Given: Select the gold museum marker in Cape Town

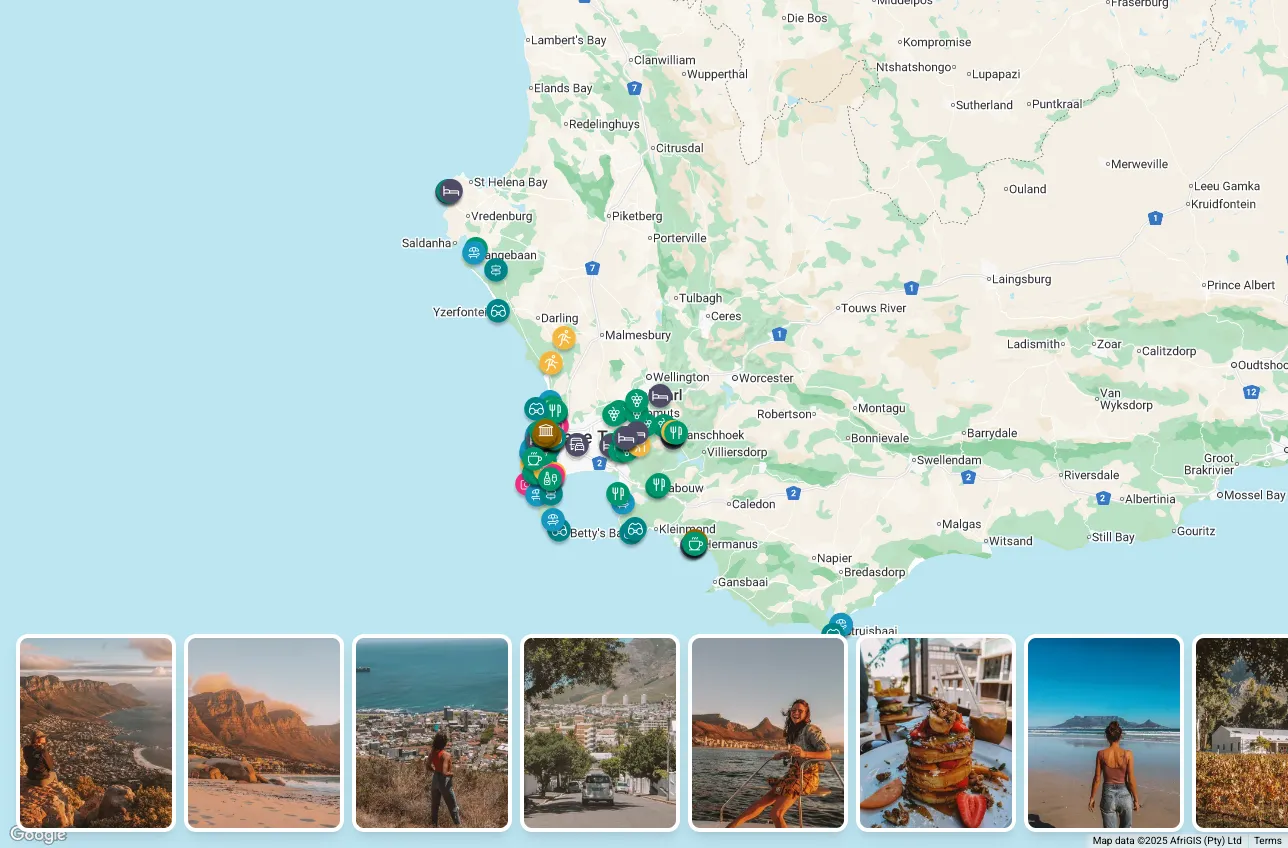Looking at the screenshot, I should point(546,433).
